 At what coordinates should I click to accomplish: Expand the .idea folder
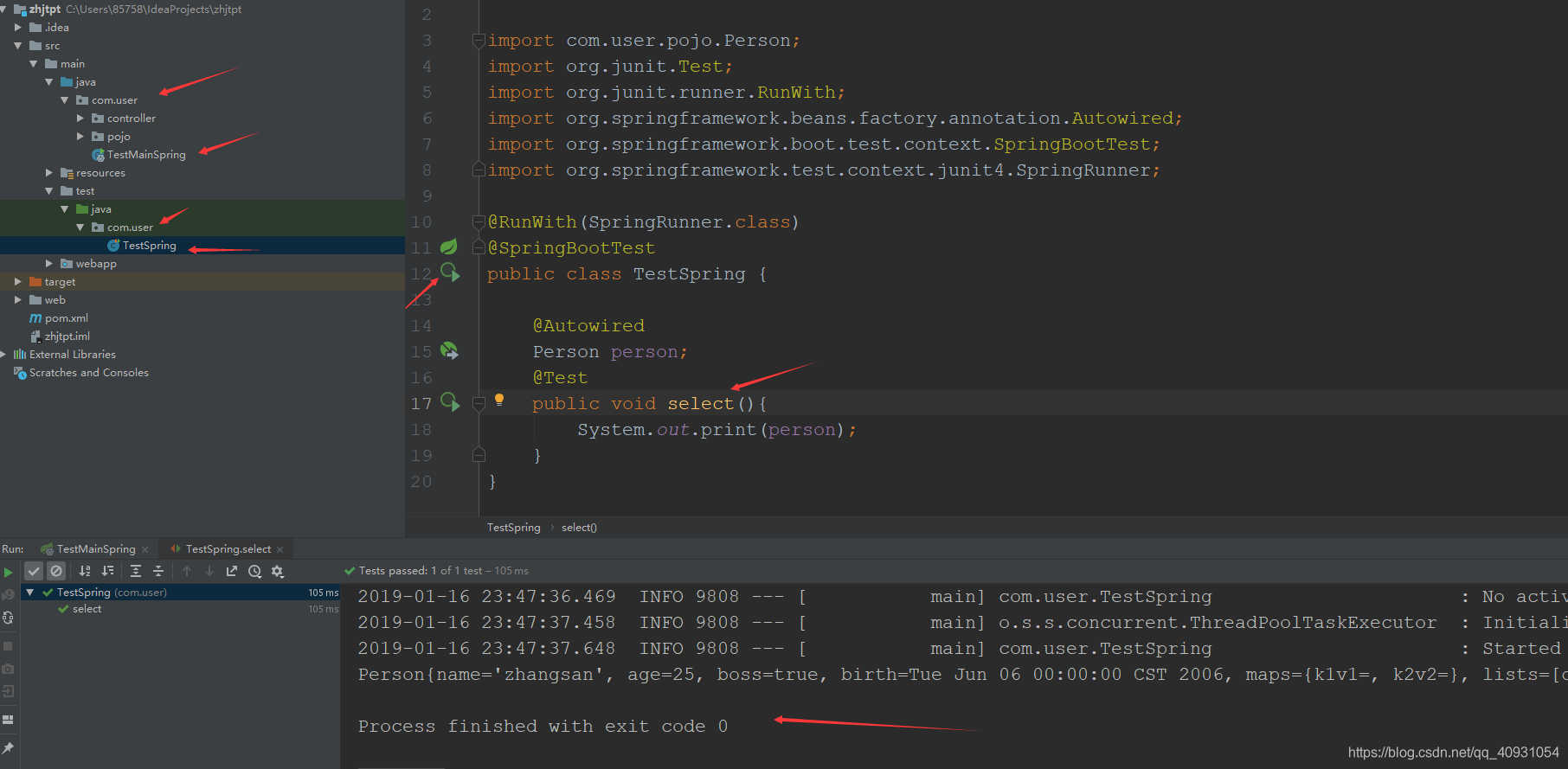coord(18,28)
